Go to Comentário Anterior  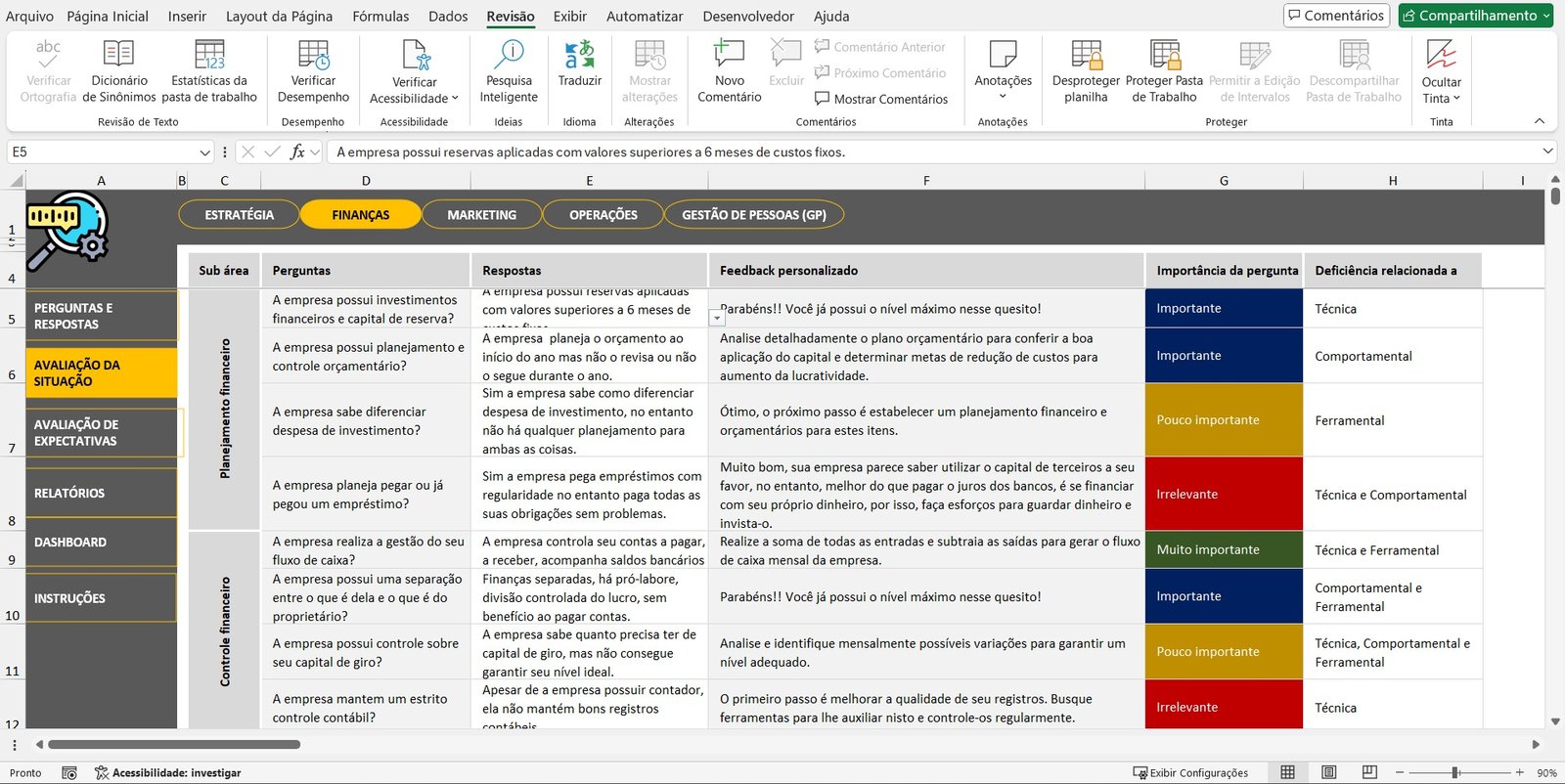click(x=879, y=47)
